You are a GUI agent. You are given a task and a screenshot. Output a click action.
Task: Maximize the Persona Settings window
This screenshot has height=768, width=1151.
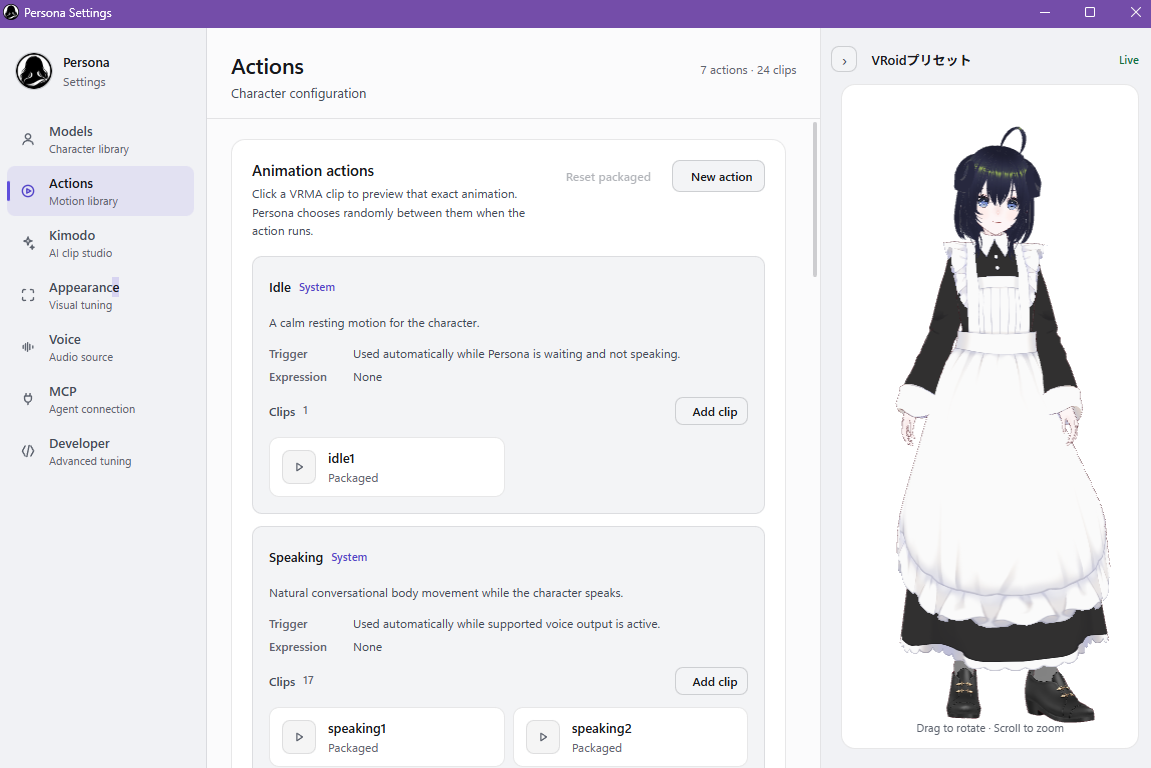(x=1090, y=12)
